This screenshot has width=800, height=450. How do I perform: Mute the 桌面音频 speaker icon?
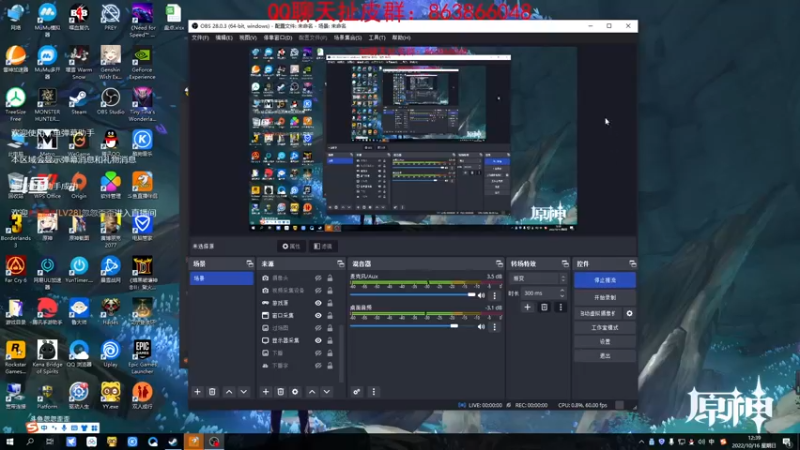click(x=481, y=327)
